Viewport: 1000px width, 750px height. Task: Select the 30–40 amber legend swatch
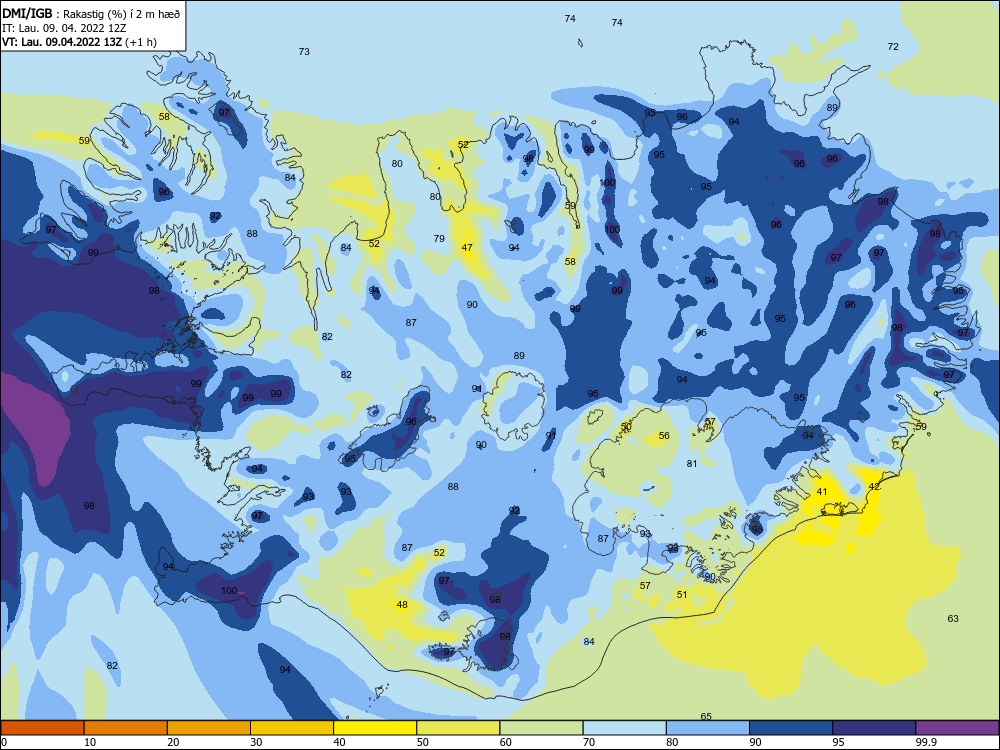pos(292,728)
